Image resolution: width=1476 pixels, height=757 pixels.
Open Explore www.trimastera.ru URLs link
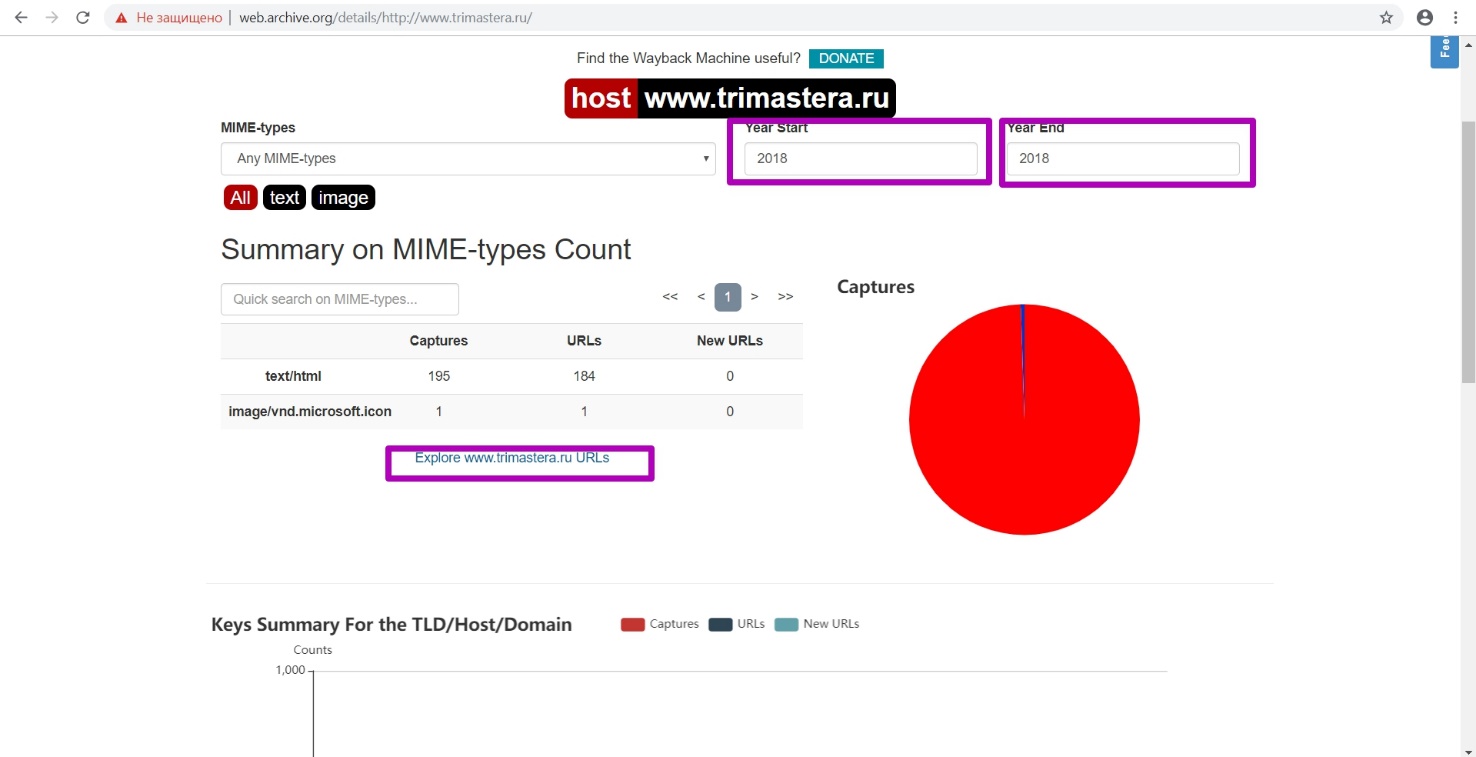(x=512, y=458)
